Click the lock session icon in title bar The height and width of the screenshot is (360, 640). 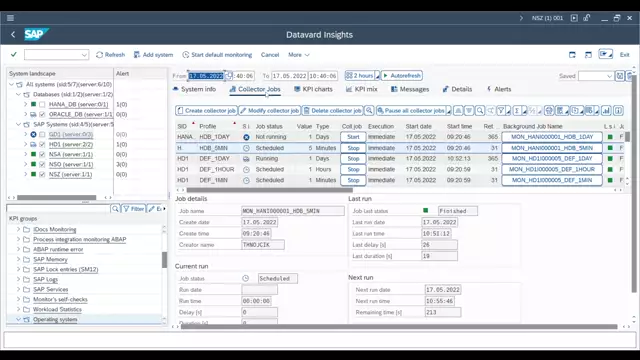click(x=587, y=18)
